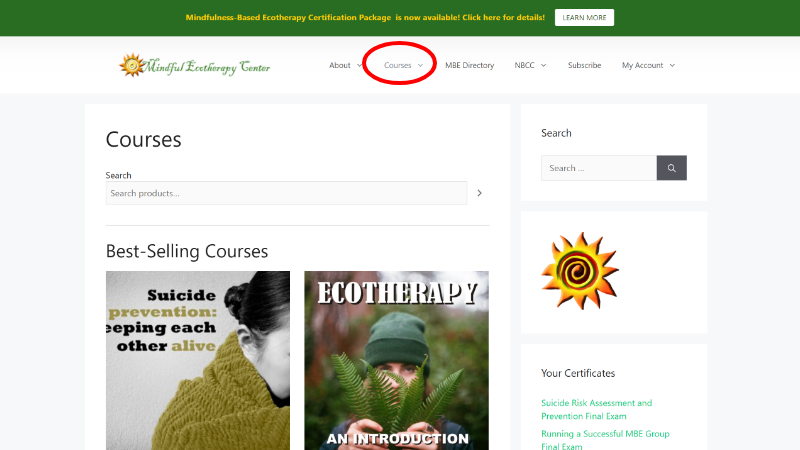
Task: Expand the About menu chevron
Action: point(359,65)
